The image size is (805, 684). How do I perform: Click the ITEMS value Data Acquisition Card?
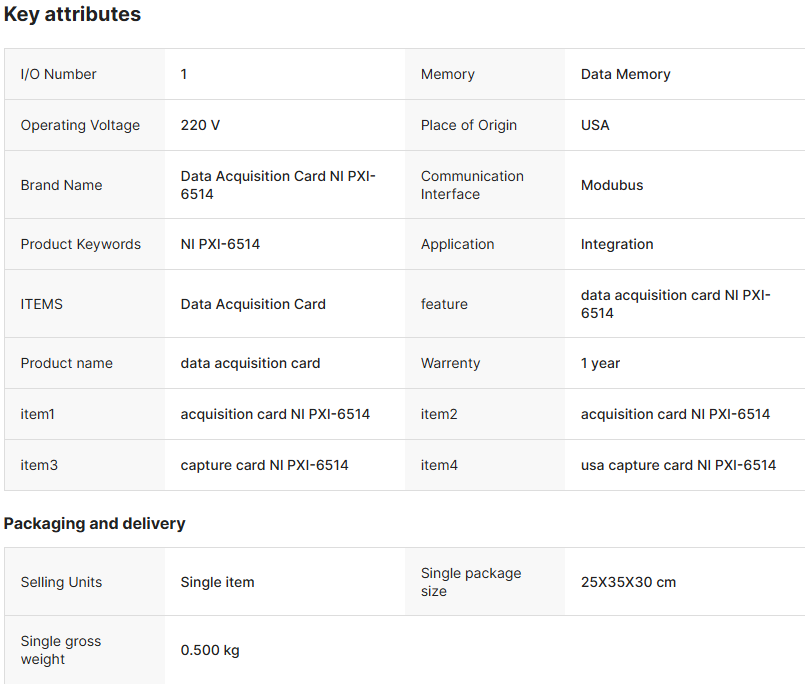click(x=253, y=304)
